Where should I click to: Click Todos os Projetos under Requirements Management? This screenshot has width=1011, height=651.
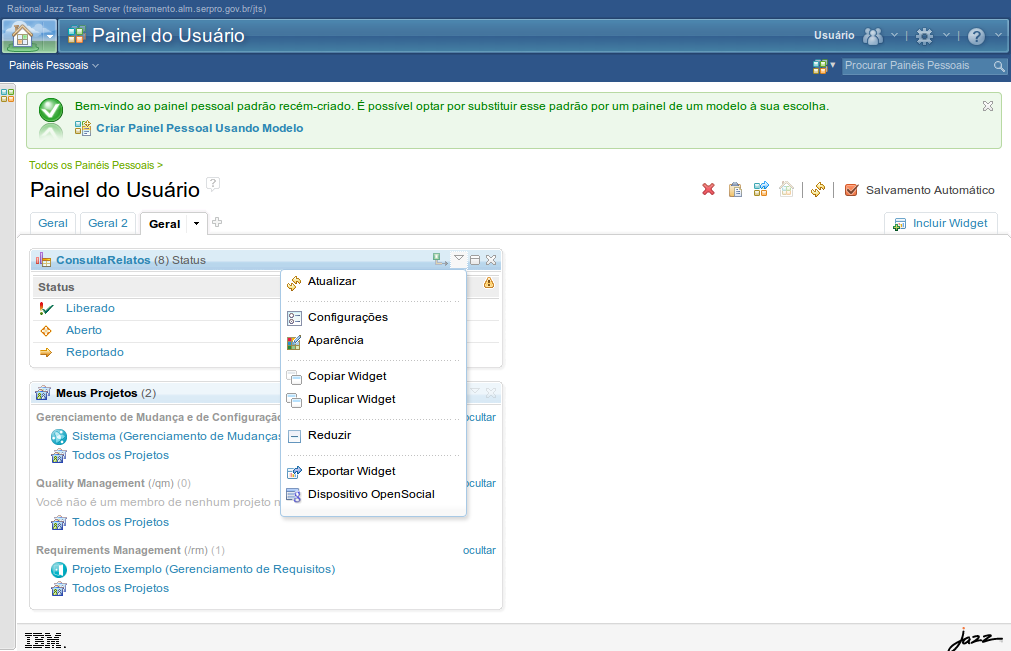[121, 588]
